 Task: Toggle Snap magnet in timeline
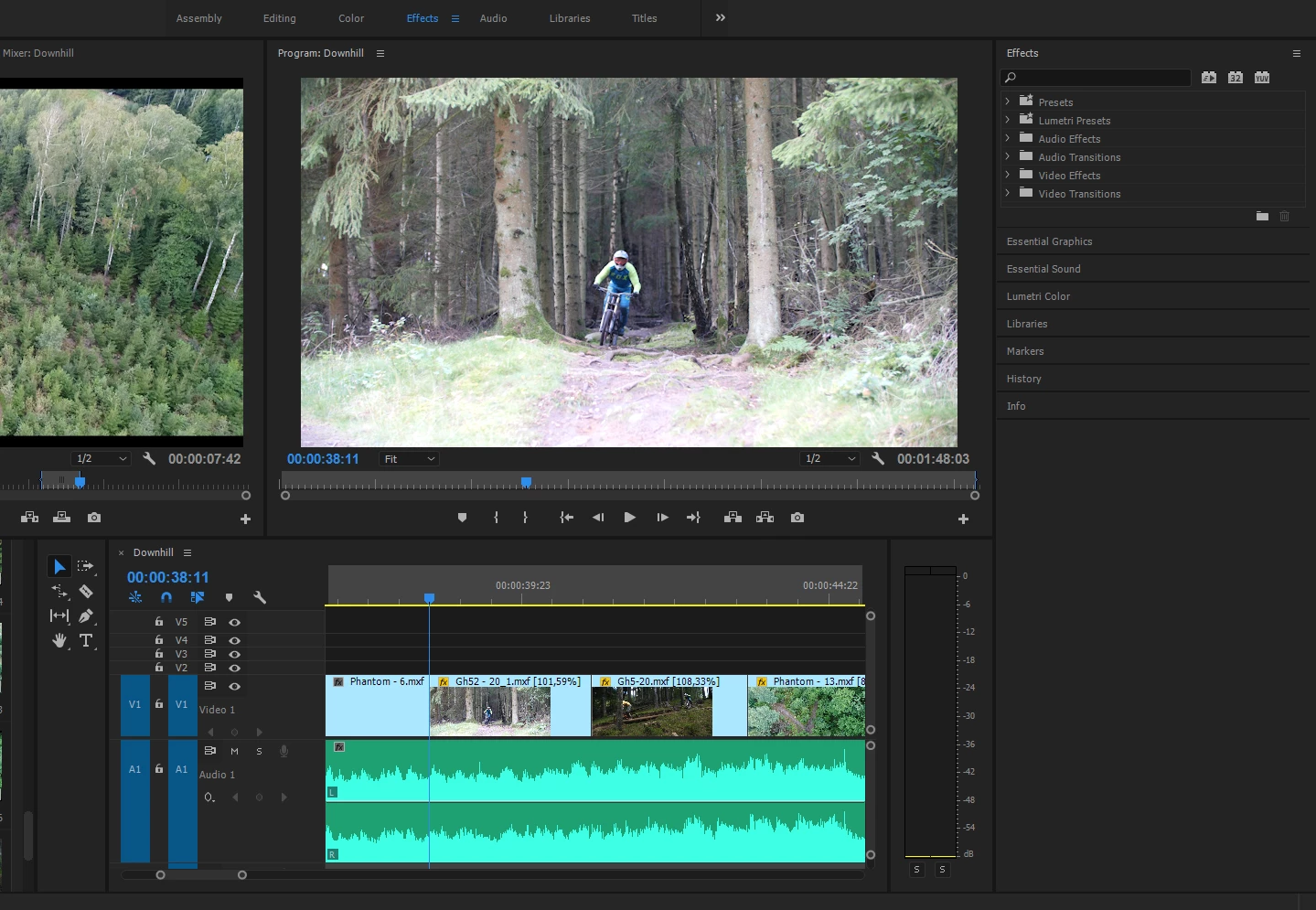(x=166, y=597)
